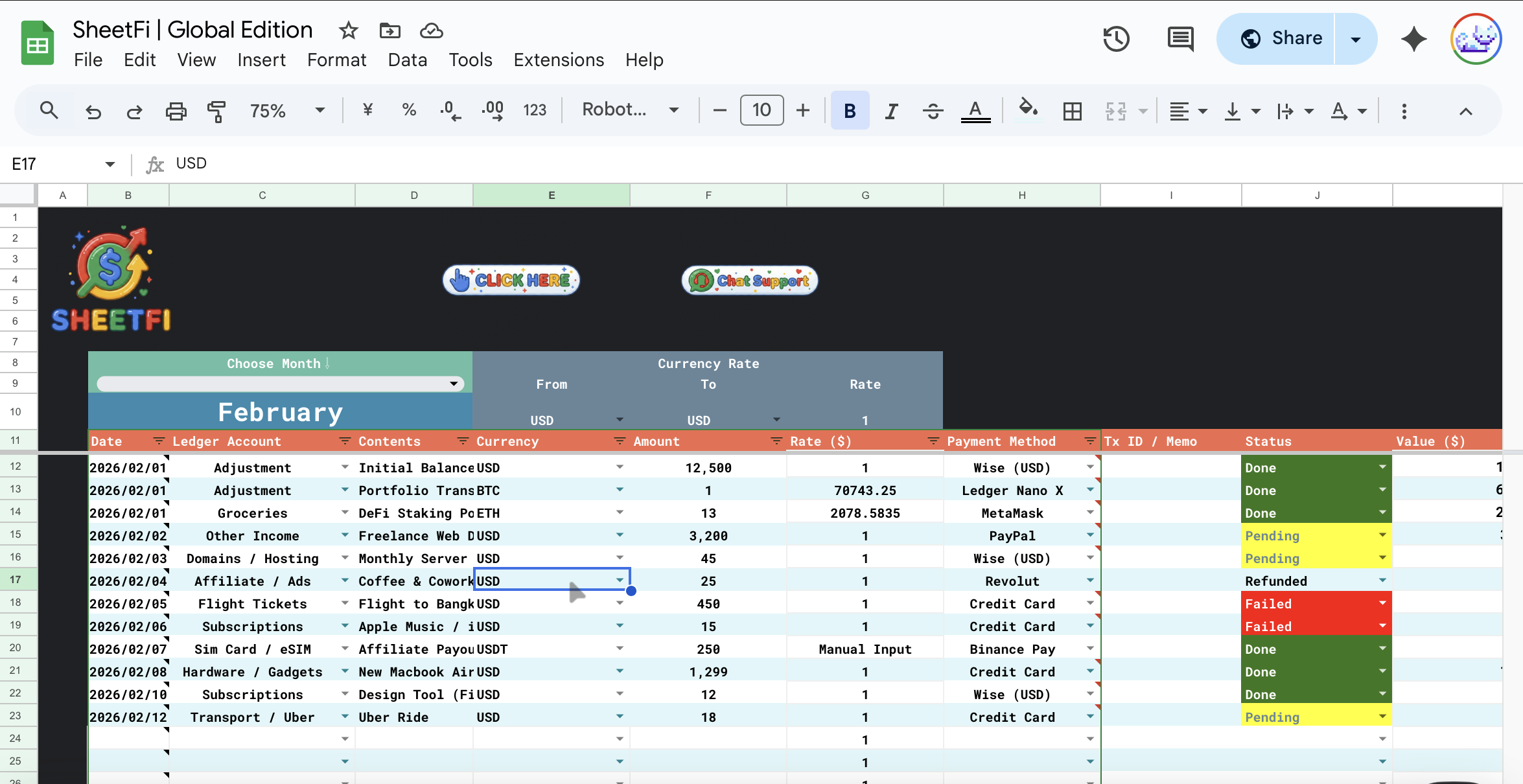Click the print icon
The width and height of the screenshot is (1523, 784).
click(176, 111)
